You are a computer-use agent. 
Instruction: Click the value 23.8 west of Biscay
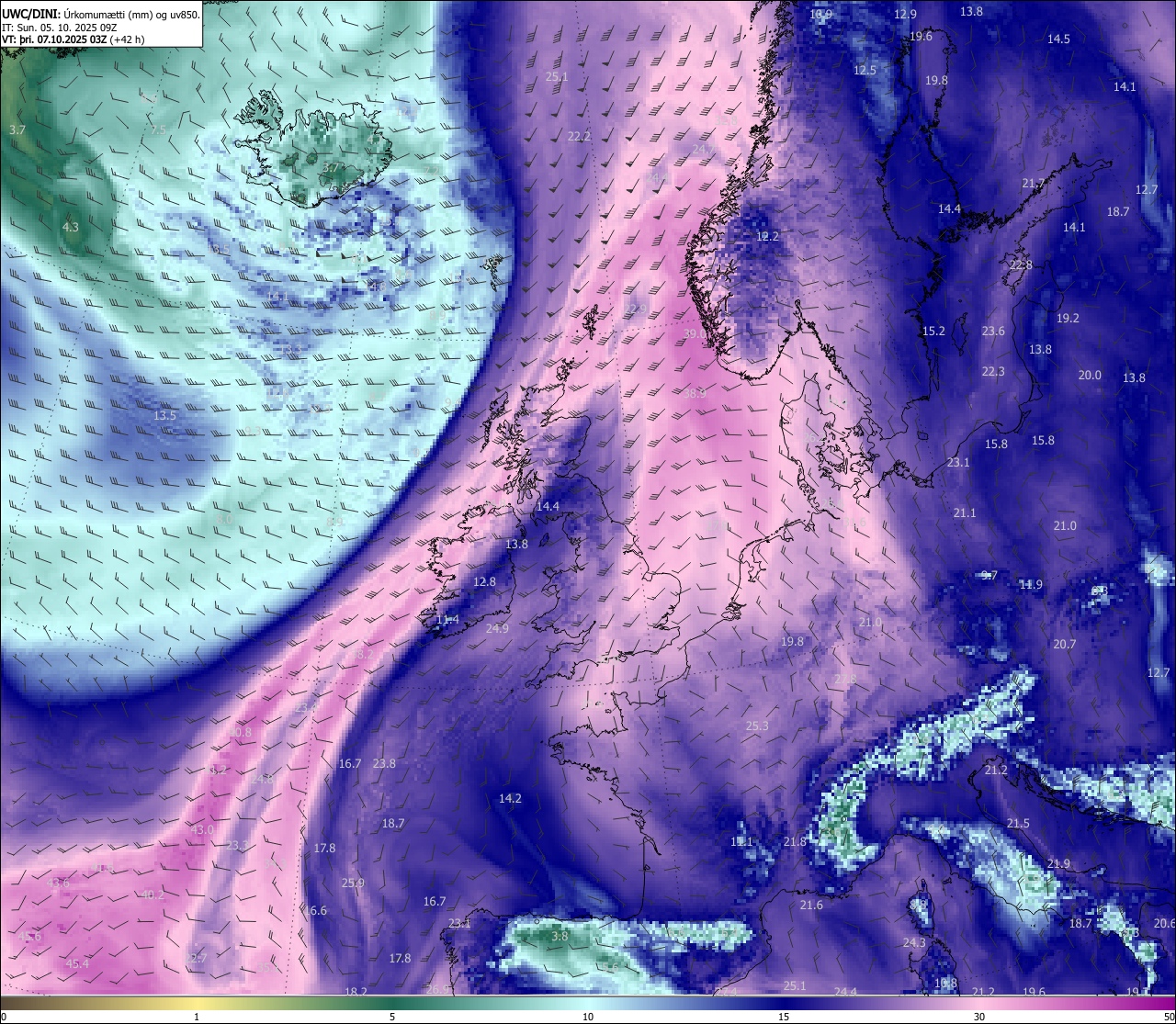[x=384, y=764]
